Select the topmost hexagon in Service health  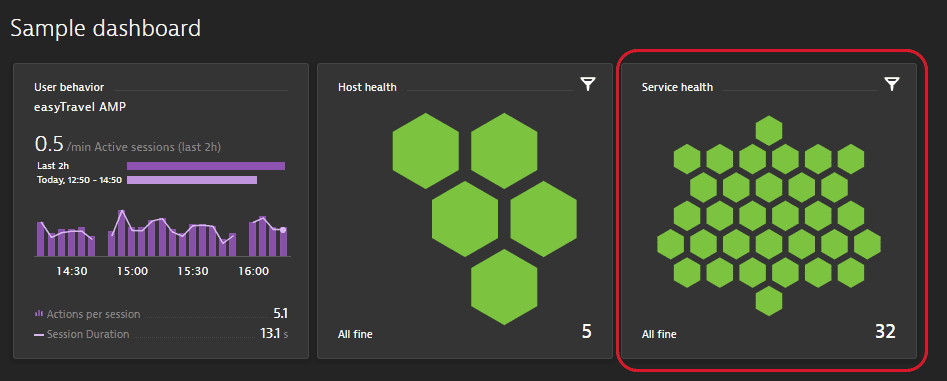[769, 130]
